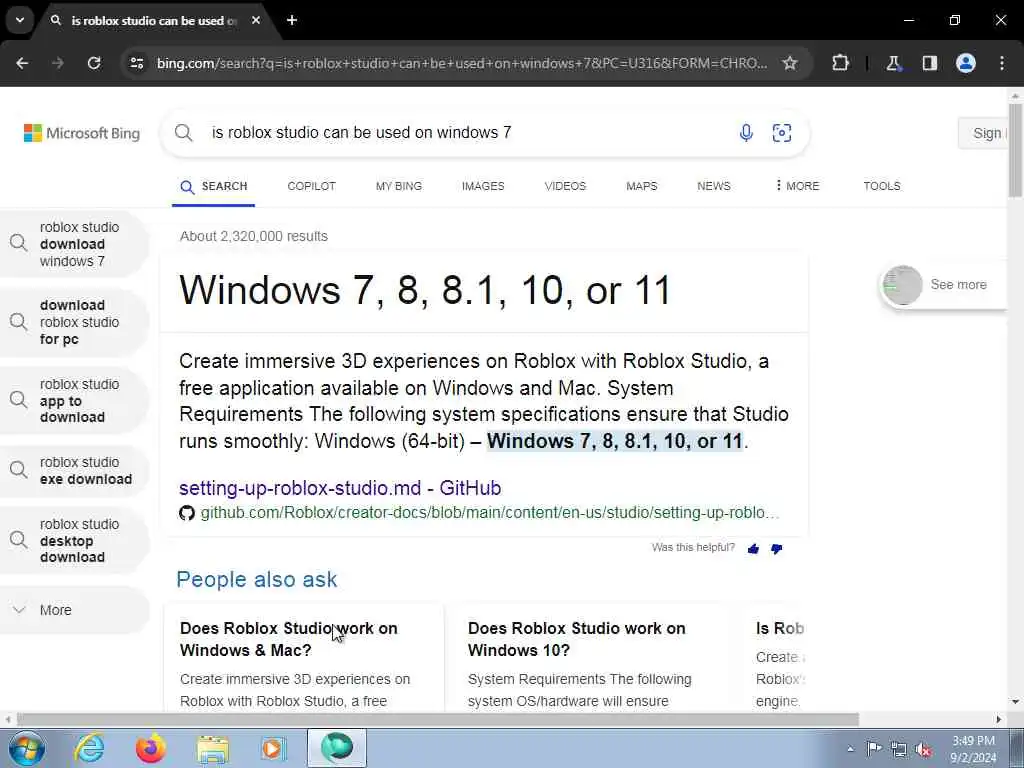Viewport: 1024px width, 768px height.
Task: Open site information icon in address bar
Action: [x=137, y=63]
